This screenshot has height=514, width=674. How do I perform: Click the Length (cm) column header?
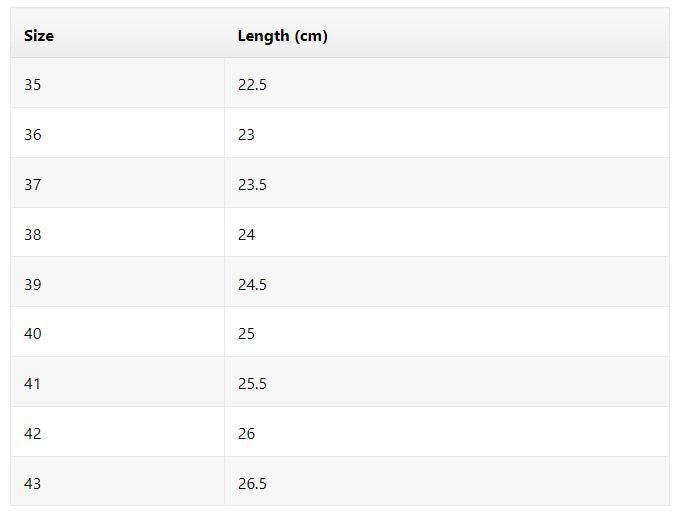click(282, 36)
